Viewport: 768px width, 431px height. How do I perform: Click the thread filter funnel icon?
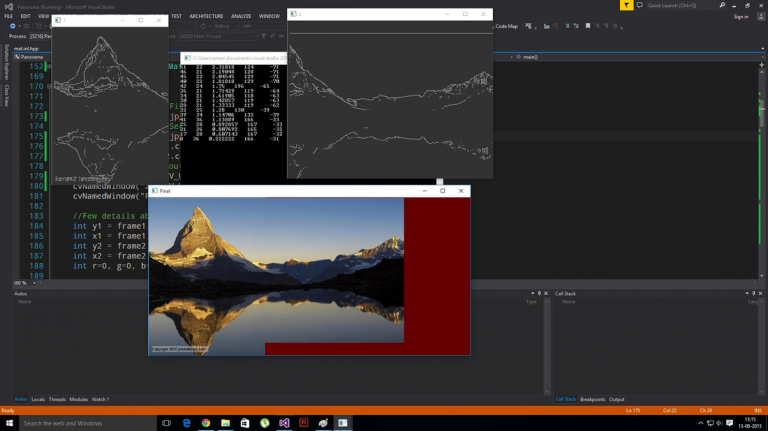coord(264,36)
